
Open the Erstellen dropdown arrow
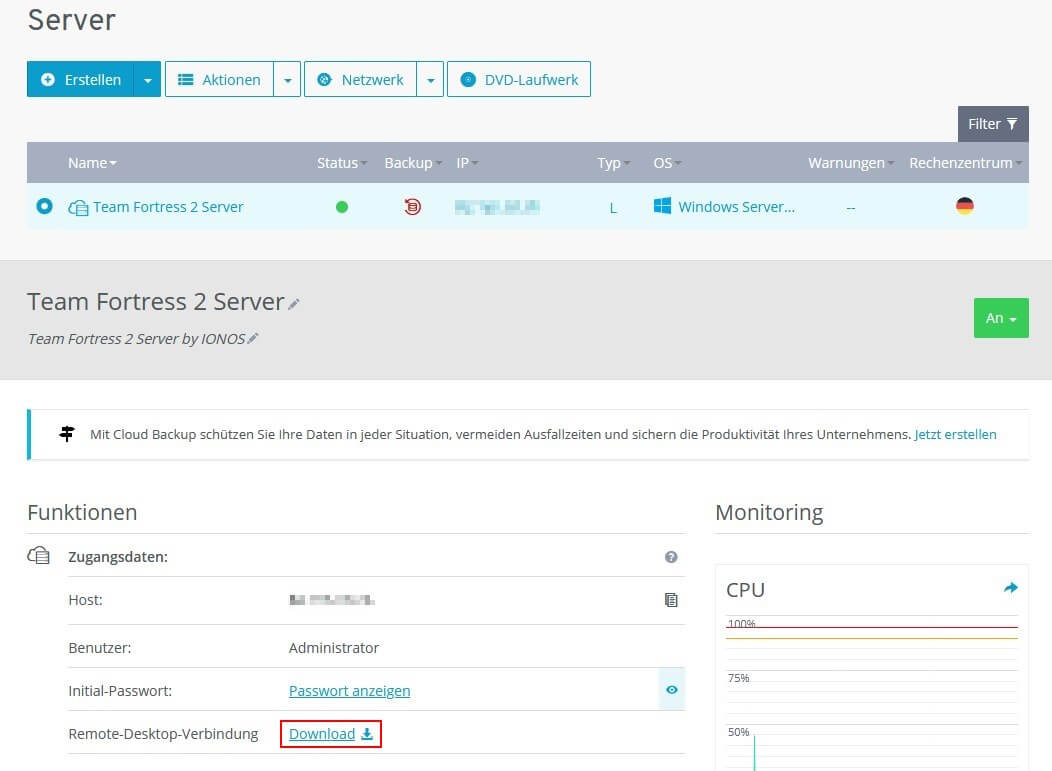click(148, 79)
